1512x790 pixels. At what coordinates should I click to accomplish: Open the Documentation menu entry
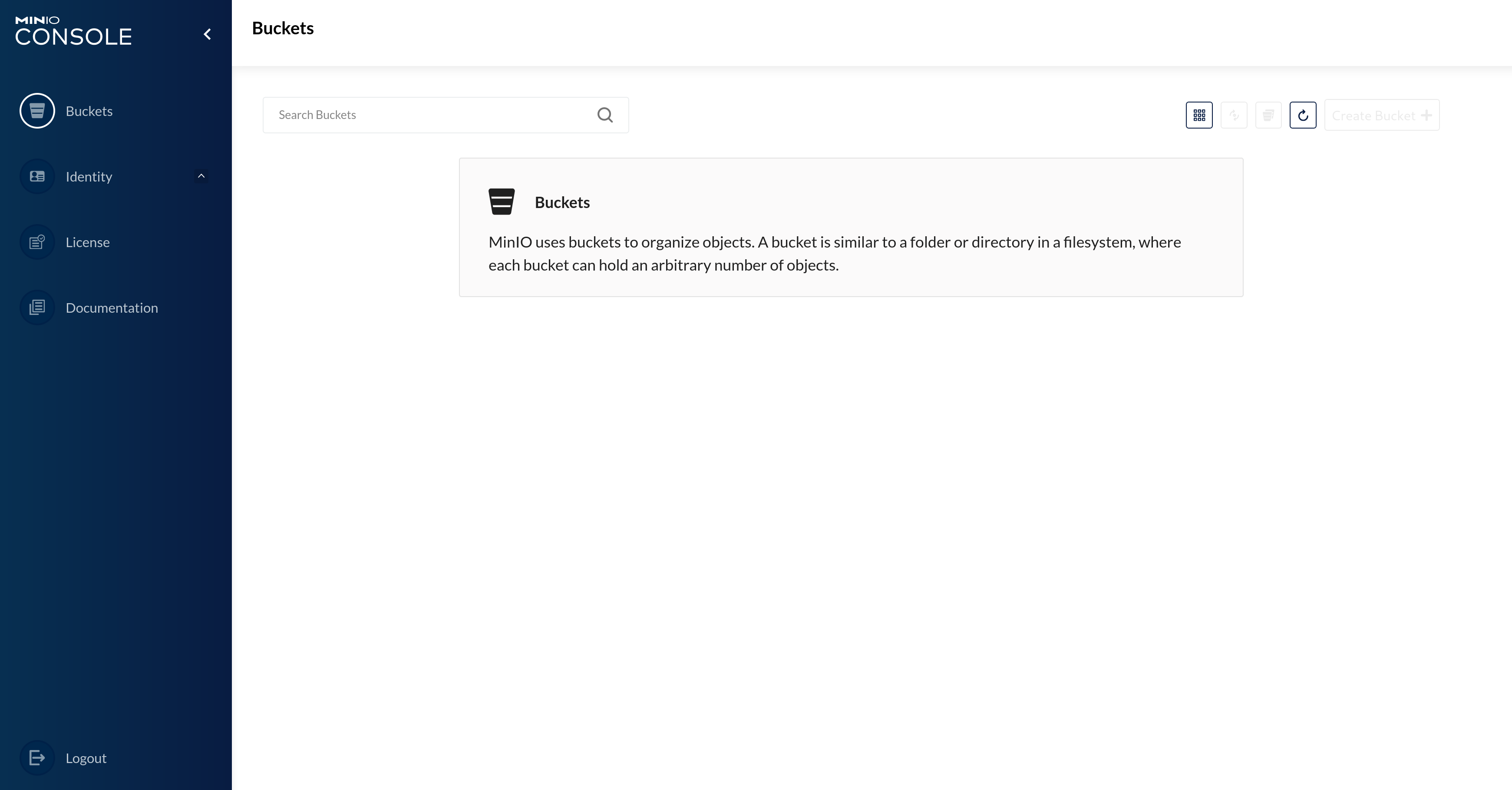[112, 307]
